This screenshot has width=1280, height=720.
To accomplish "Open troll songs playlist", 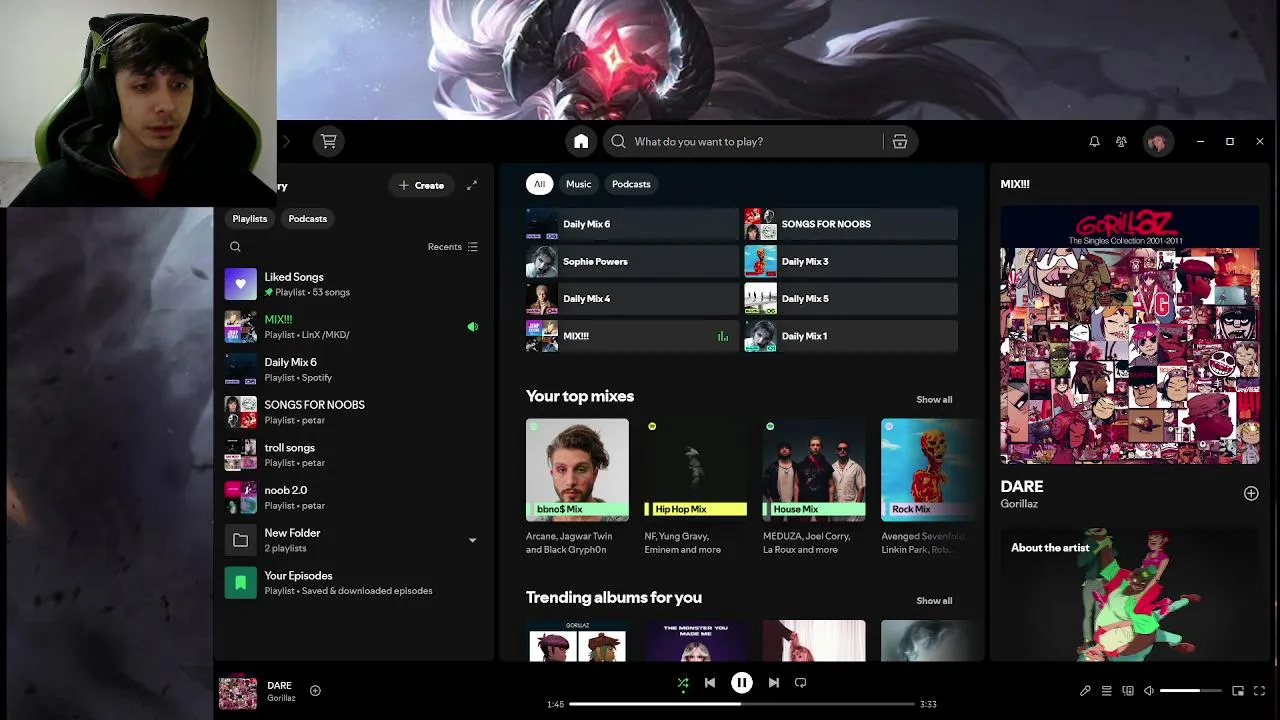I will point(352,455).
